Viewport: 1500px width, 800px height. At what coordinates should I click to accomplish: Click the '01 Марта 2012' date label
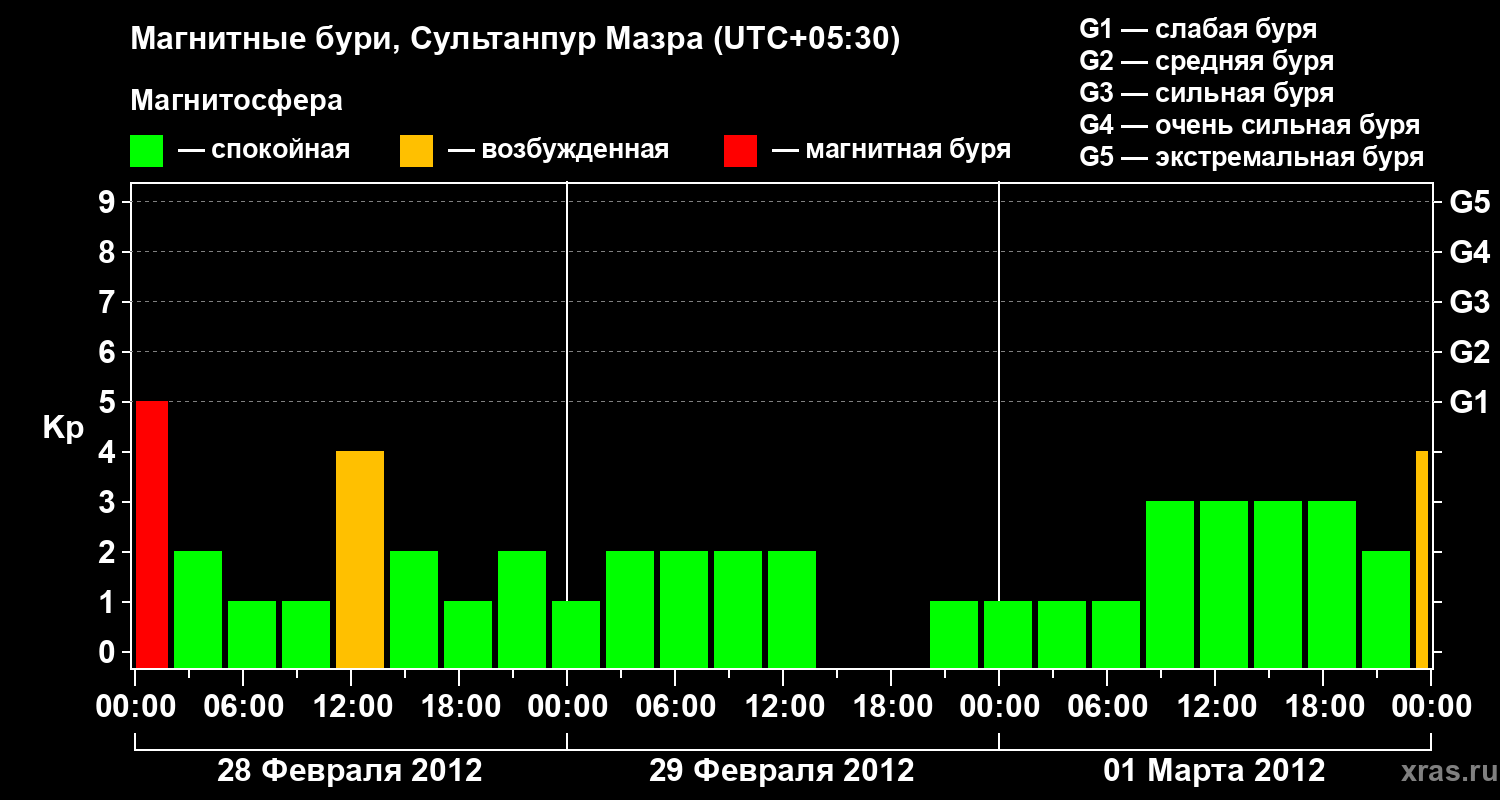(x=1214, y=771)
